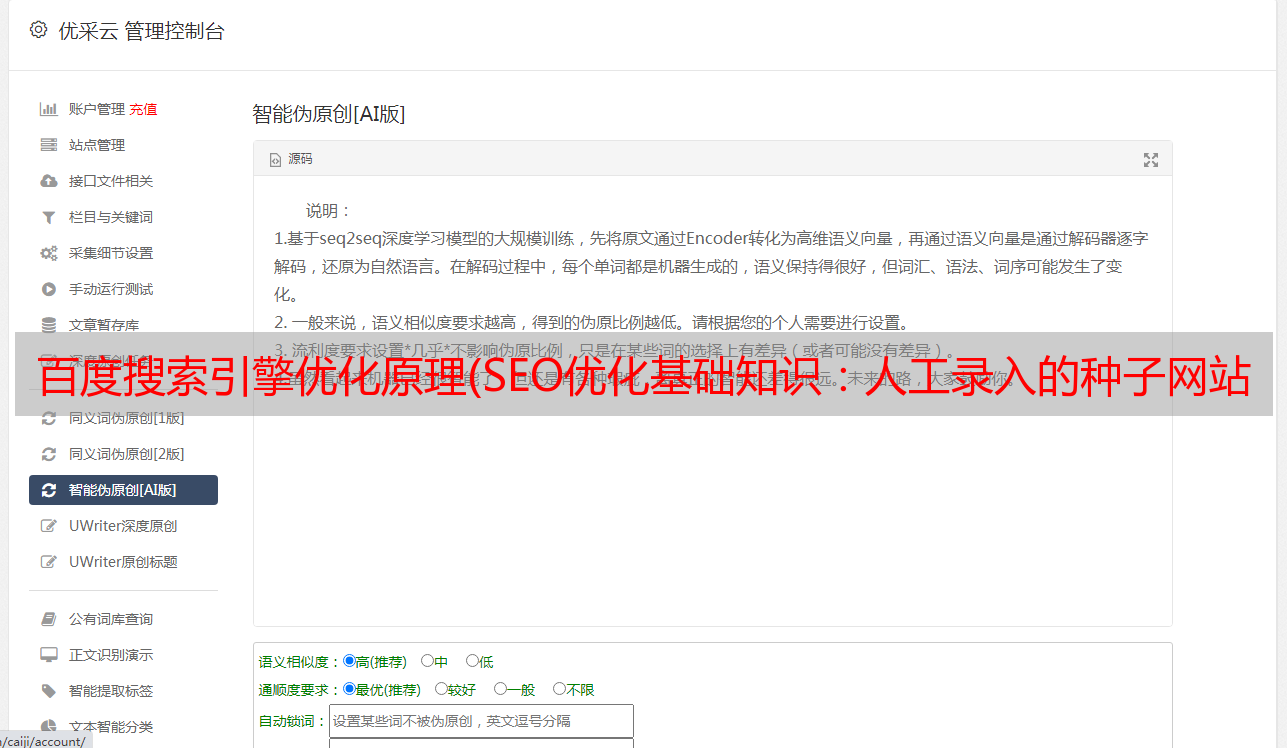Click the edit icon for UWriter深度原创
This screenshot has height=748, width=1287.
[x=48, y=526]
